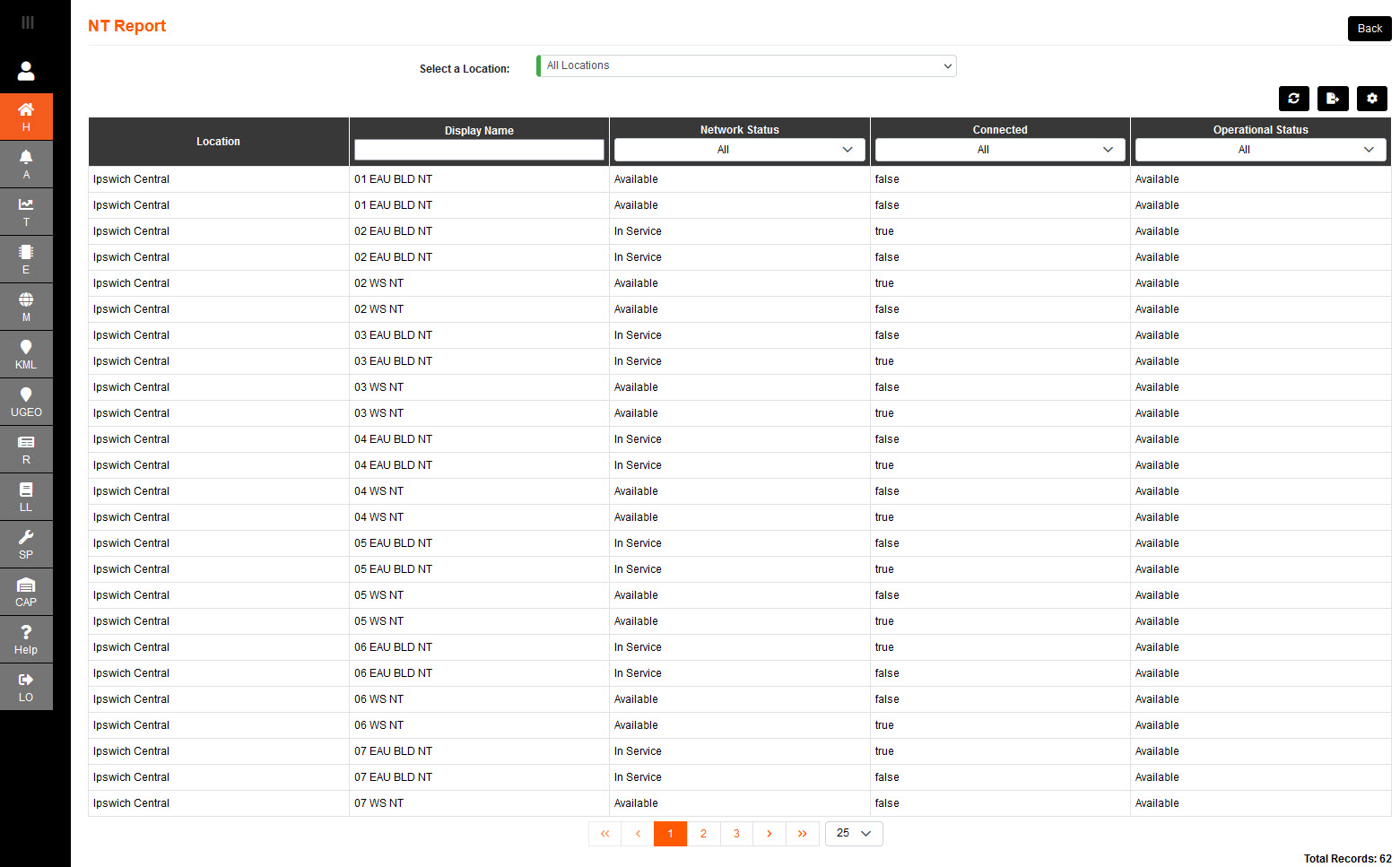Click the Back button
Viewport: 1400px width, 867px height.
point(1370,28)
